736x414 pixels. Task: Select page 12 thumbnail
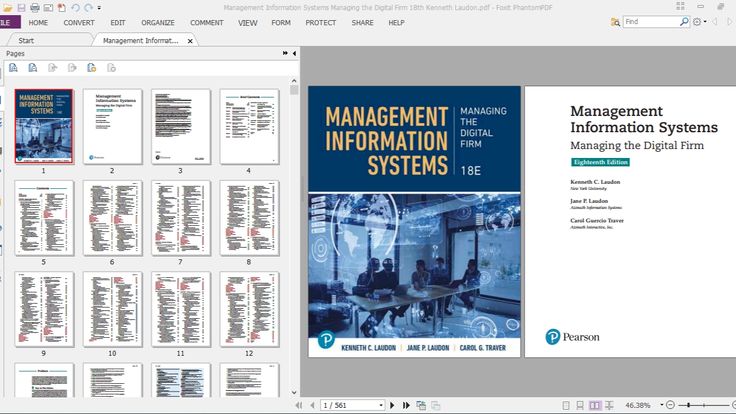[249, 309]
